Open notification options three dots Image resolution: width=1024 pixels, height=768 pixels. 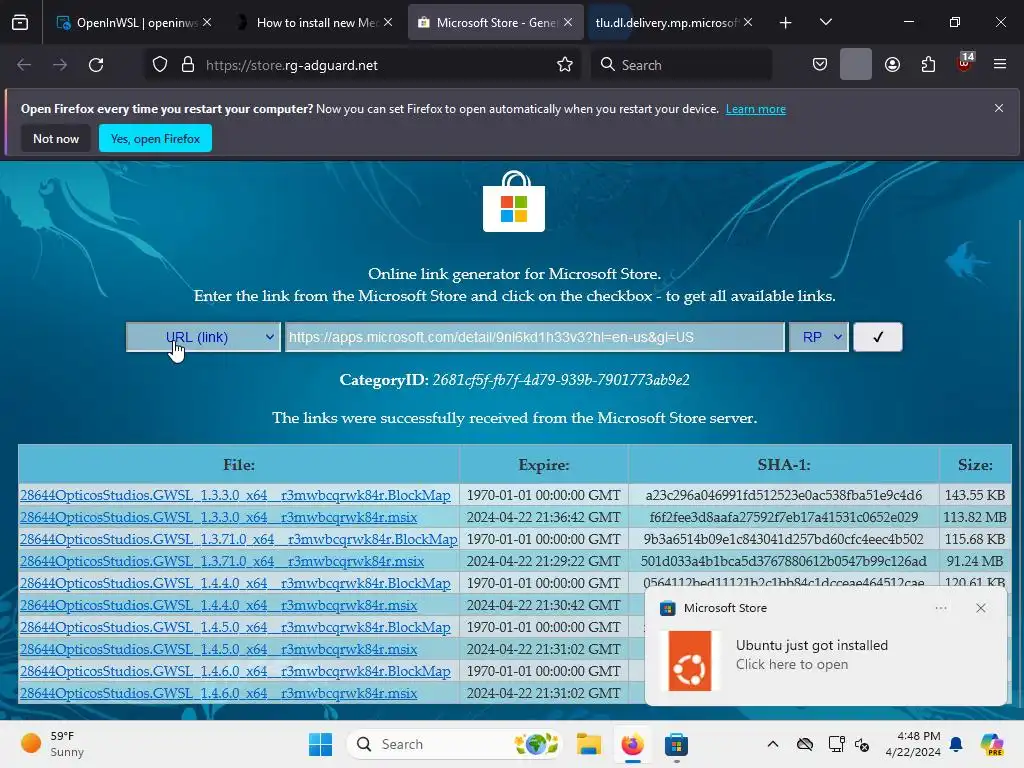click(941, 608)
